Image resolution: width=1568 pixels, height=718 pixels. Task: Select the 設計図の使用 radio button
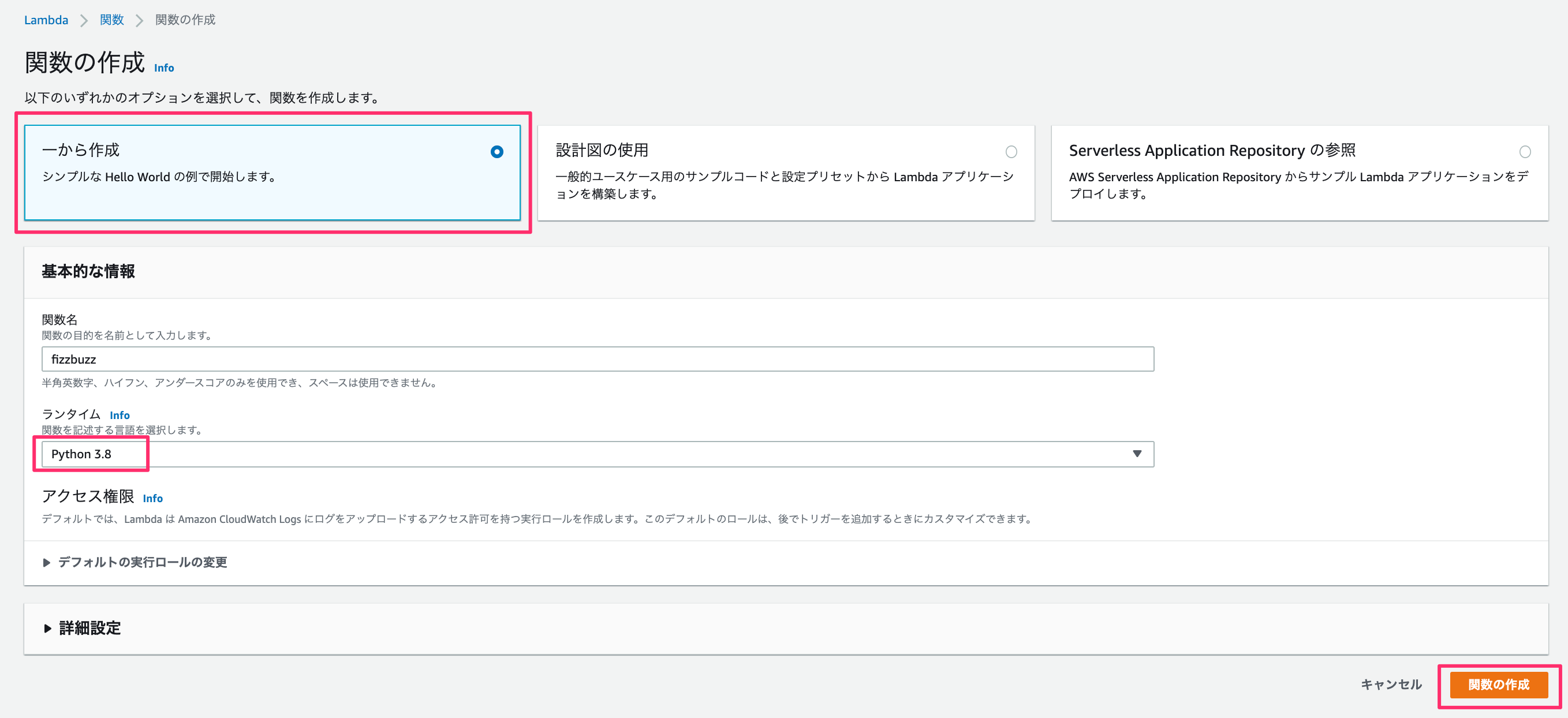(1011, 152)
